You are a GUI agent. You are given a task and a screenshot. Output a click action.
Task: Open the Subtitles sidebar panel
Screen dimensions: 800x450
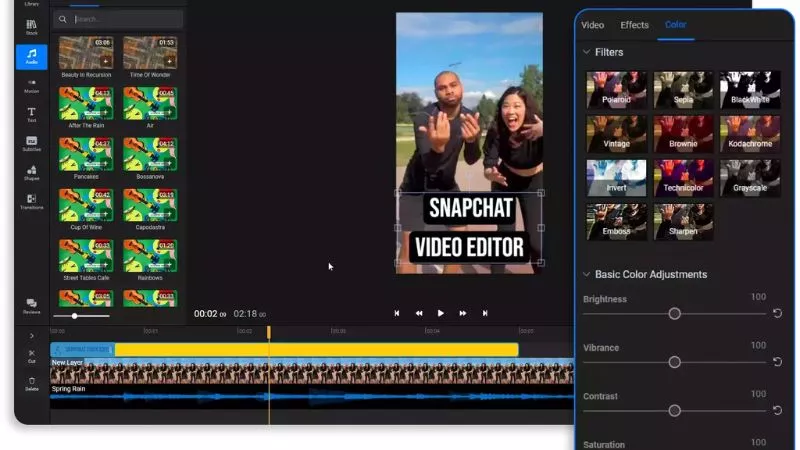[32, 143]
